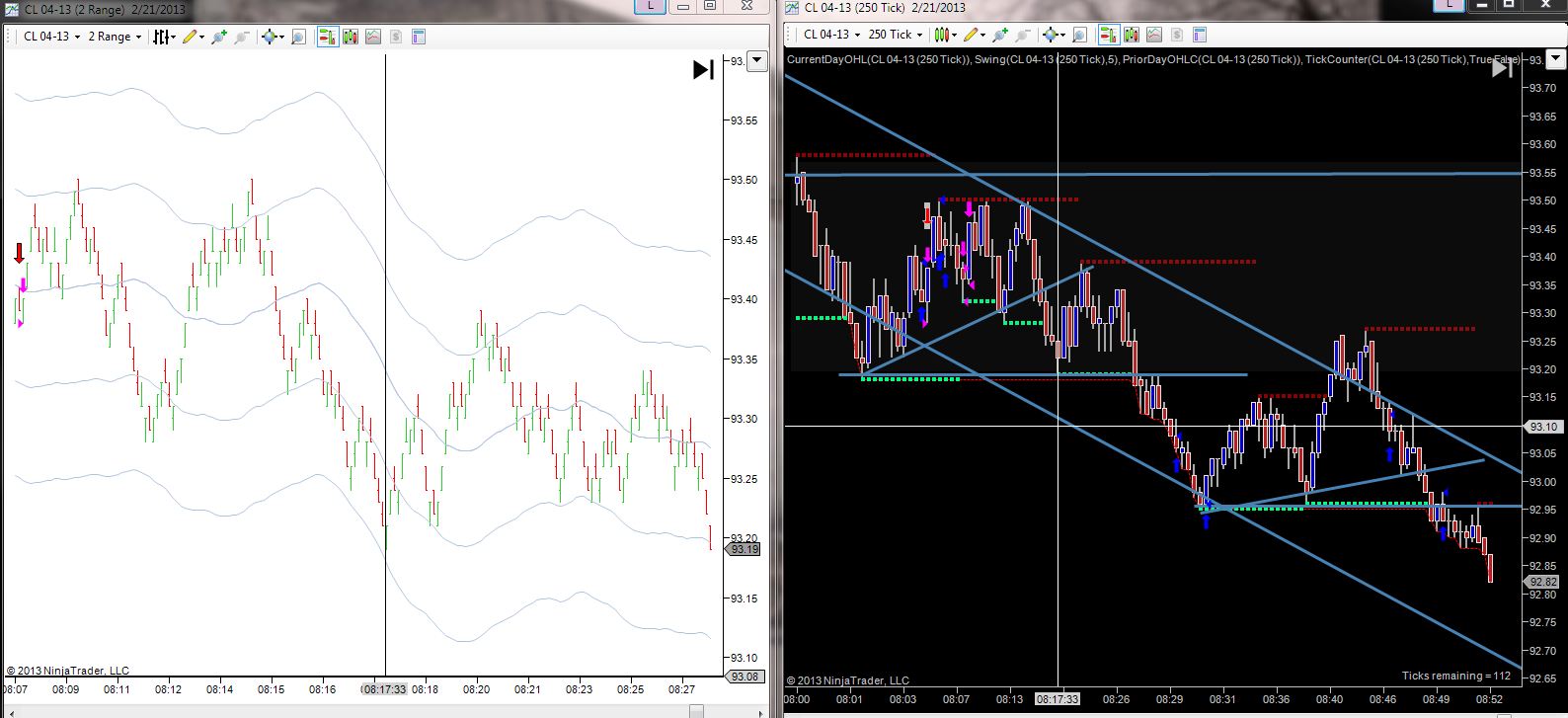1568x718 pixels.
Task: Click zoom out icon in 250 Tick toolbar
Action: click(1023, 35)
